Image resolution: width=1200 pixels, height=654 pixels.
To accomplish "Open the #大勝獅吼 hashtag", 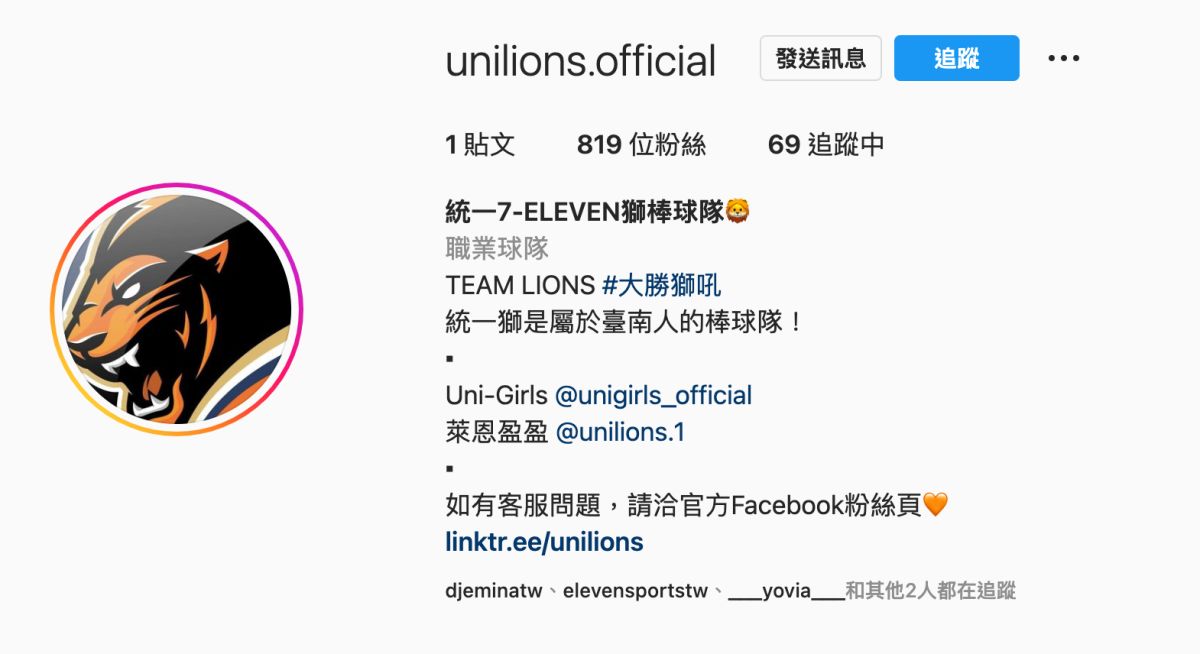I will coord(661,285).
